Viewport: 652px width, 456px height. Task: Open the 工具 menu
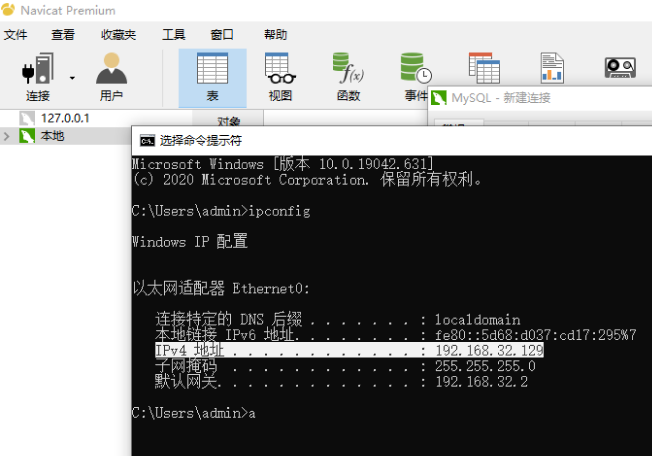[x=174, y=35]
